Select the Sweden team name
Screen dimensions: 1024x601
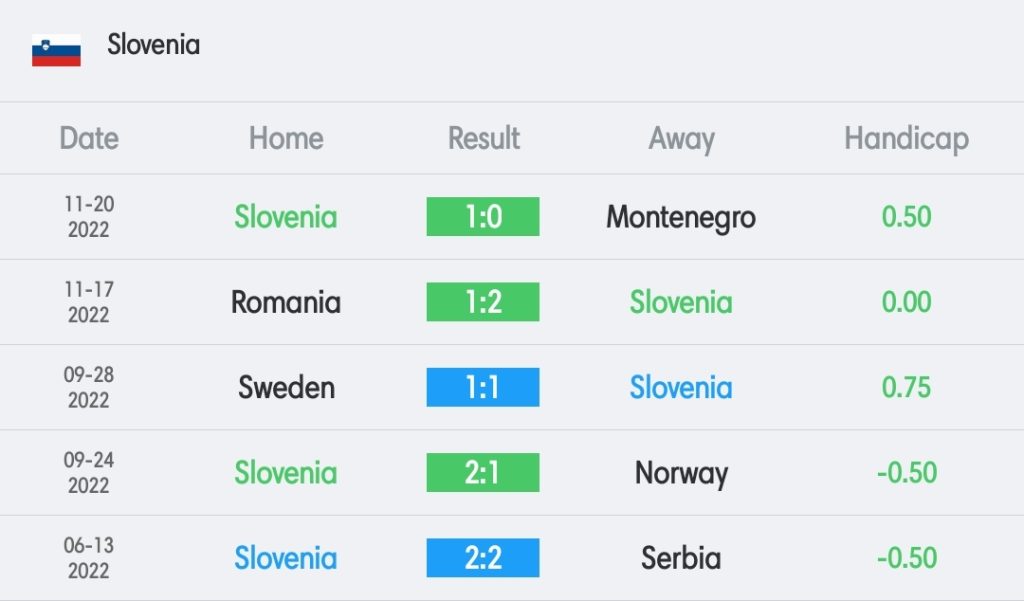pyautogui.click(x=286, y=387)
